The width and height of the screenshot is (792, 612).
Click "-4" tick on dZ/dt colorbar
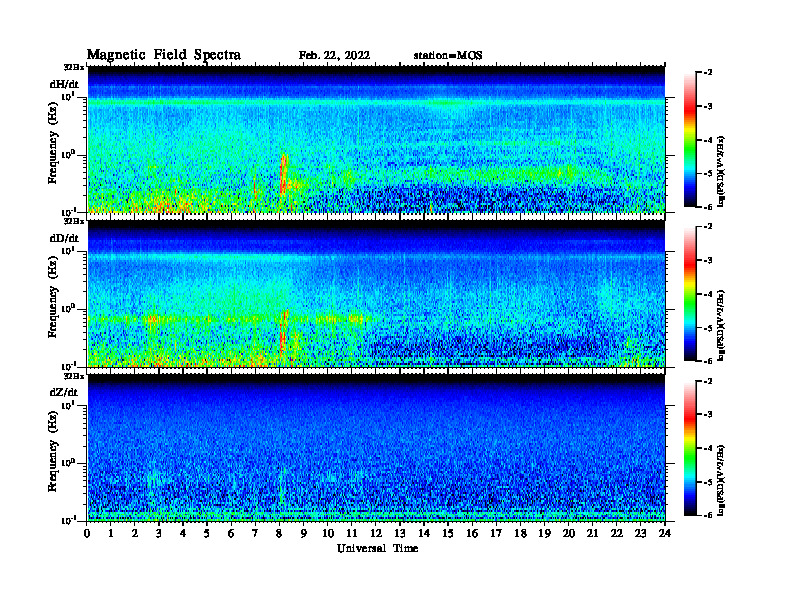point(708,448)
